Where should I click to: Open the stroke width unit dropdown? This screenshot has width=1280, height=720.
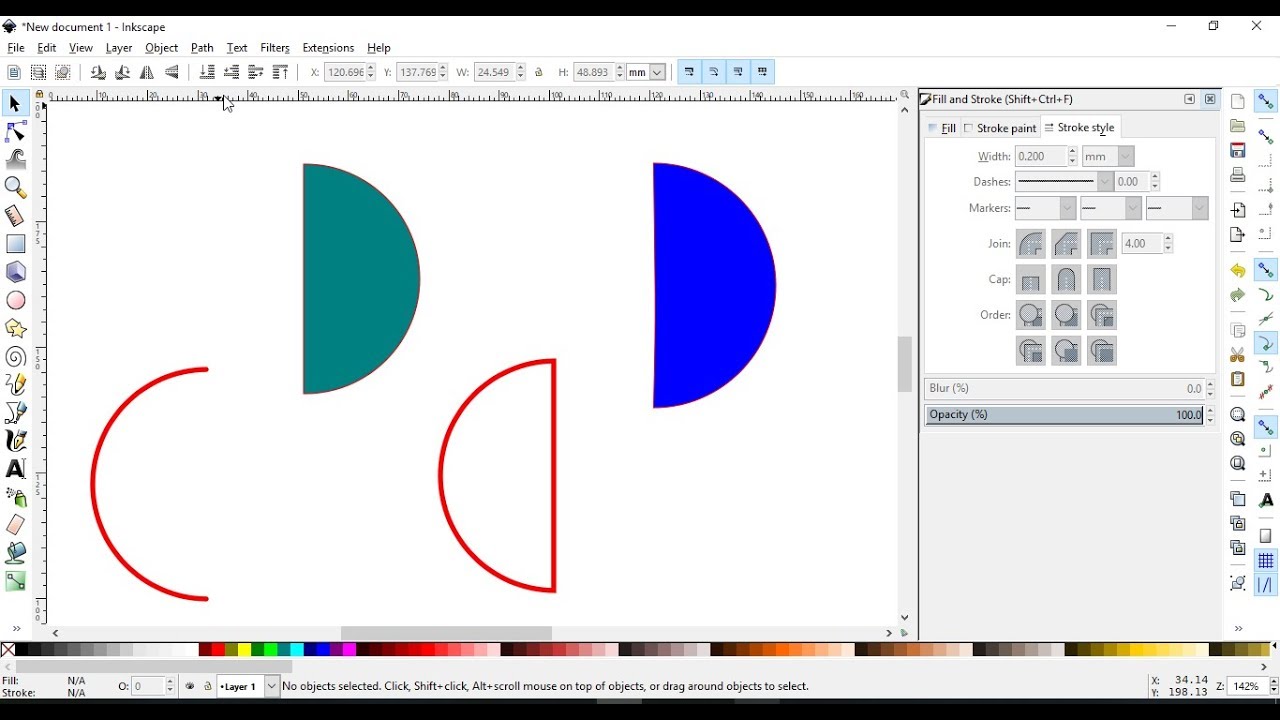1108,157
